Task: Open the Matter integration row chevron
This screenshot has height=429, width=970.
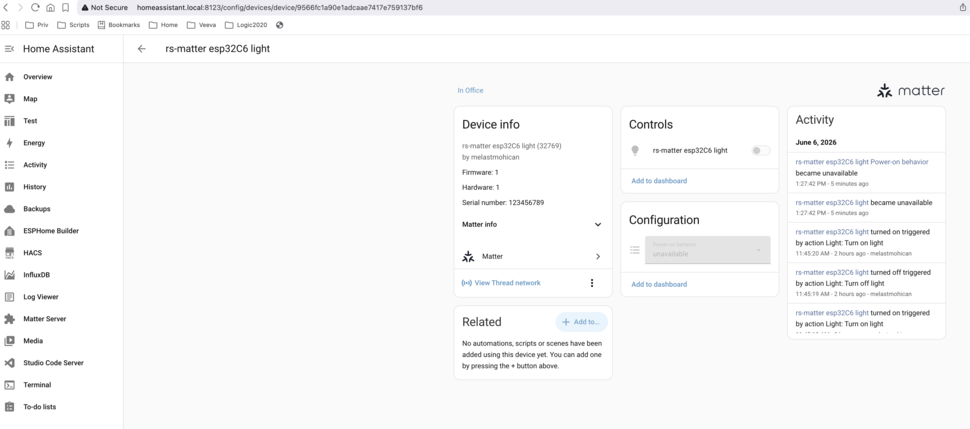Action: point(598,256)
